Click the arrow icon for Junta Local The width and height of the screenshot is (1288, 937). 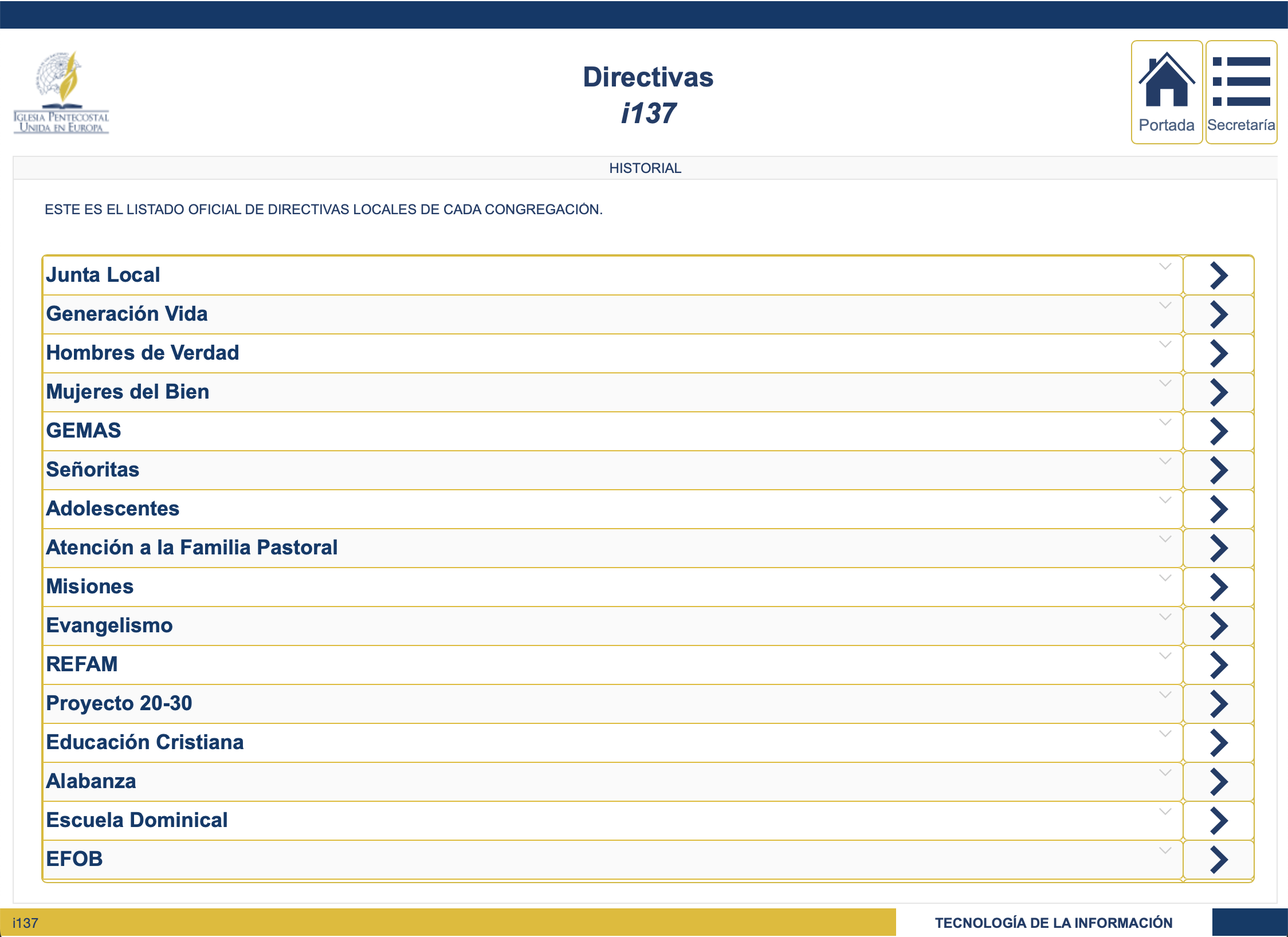[x=1218, y=275]
